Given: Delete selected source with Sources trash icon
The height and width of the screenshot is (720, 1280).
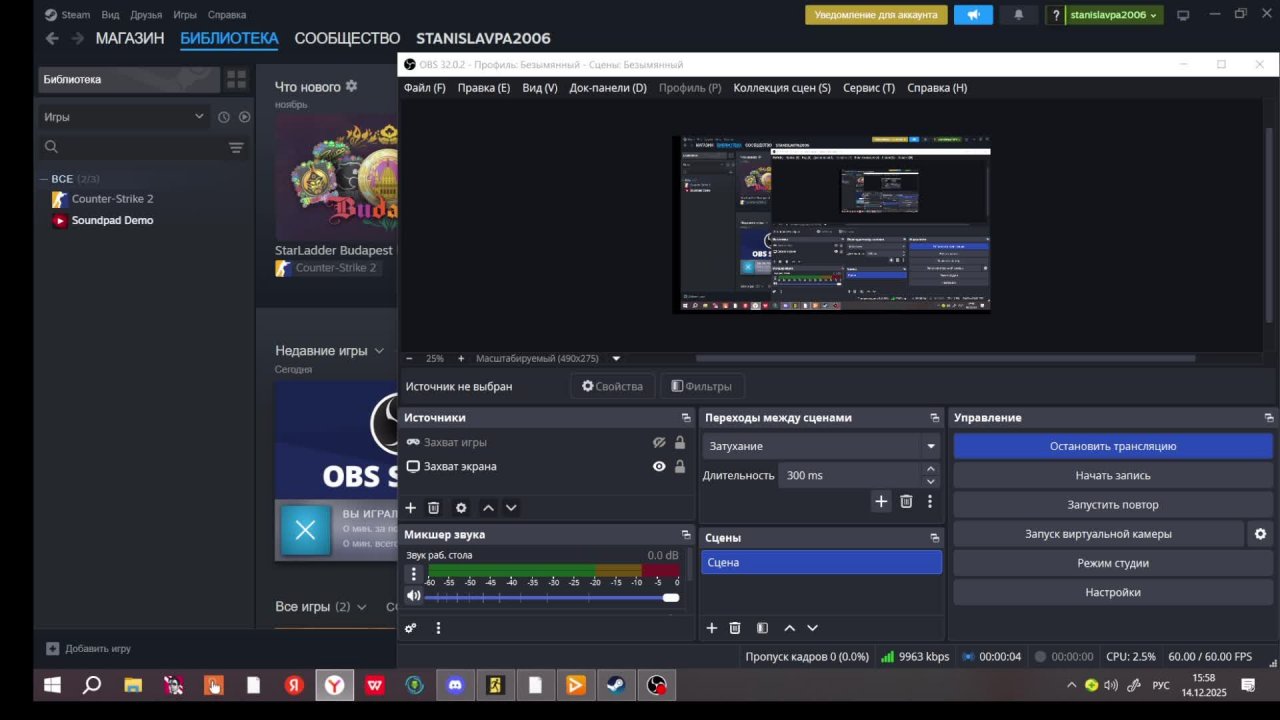Looking at the screenshot, I should tap(434, 508).
